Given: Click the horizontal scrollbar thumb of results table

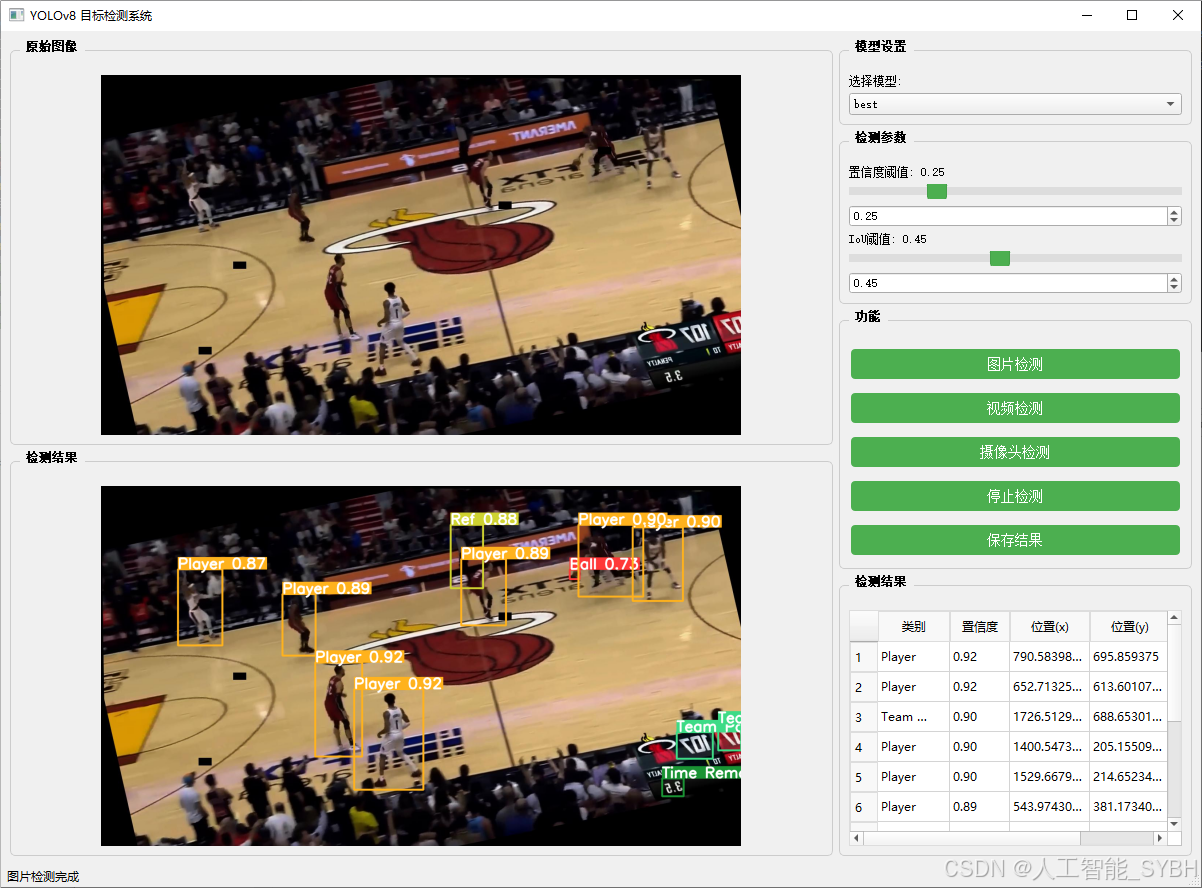Looking at the screenshot, I should tap(972, 838).
